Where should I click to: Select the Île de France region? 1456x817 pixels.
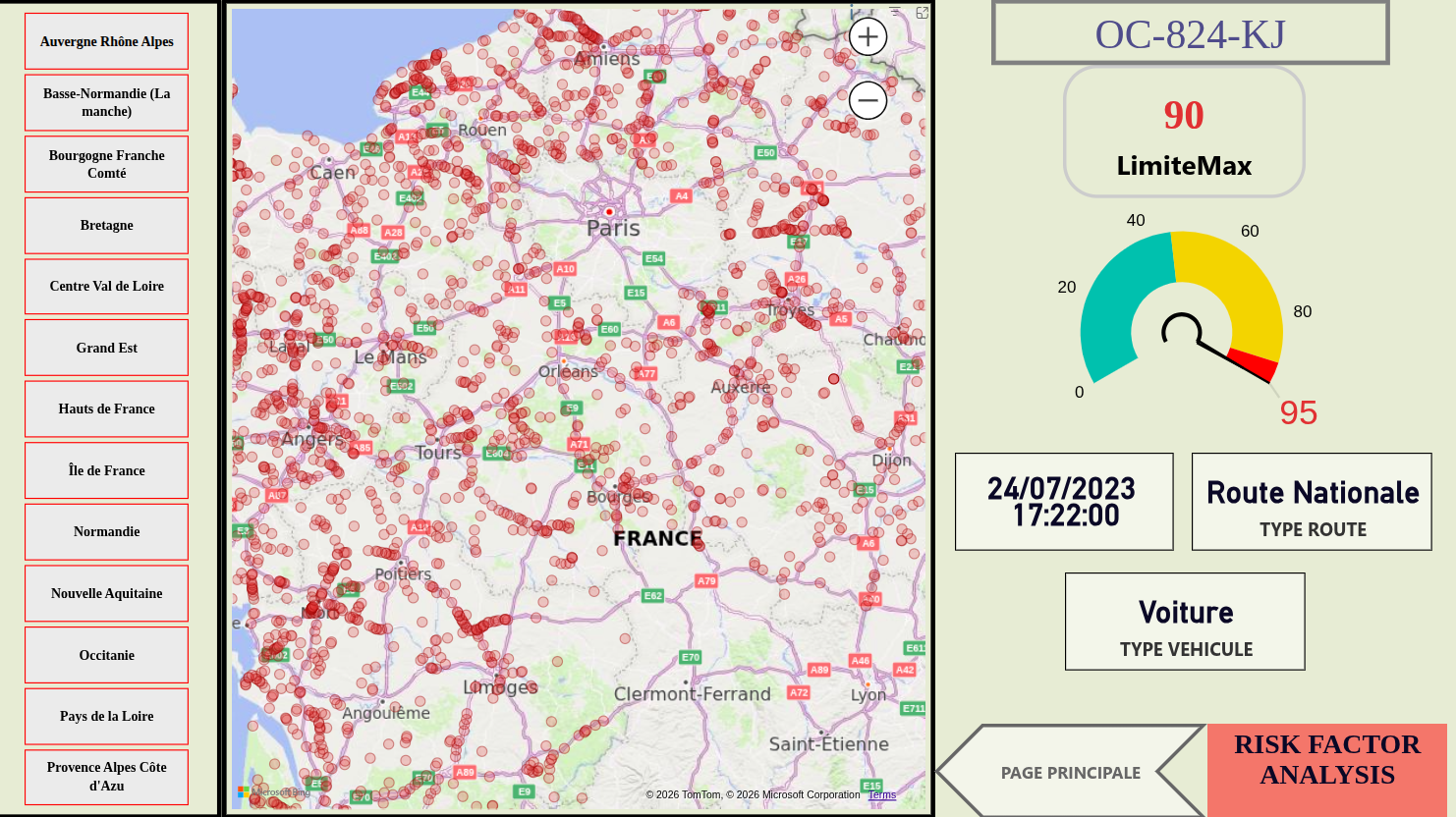coord(106,471)
